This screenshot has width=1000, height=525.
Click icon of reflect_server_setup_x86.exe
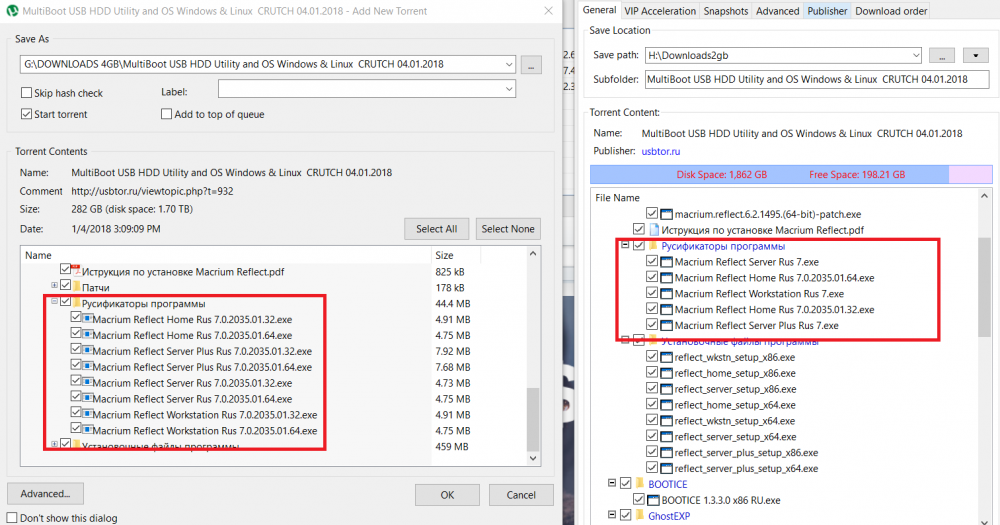click(666, 389)
